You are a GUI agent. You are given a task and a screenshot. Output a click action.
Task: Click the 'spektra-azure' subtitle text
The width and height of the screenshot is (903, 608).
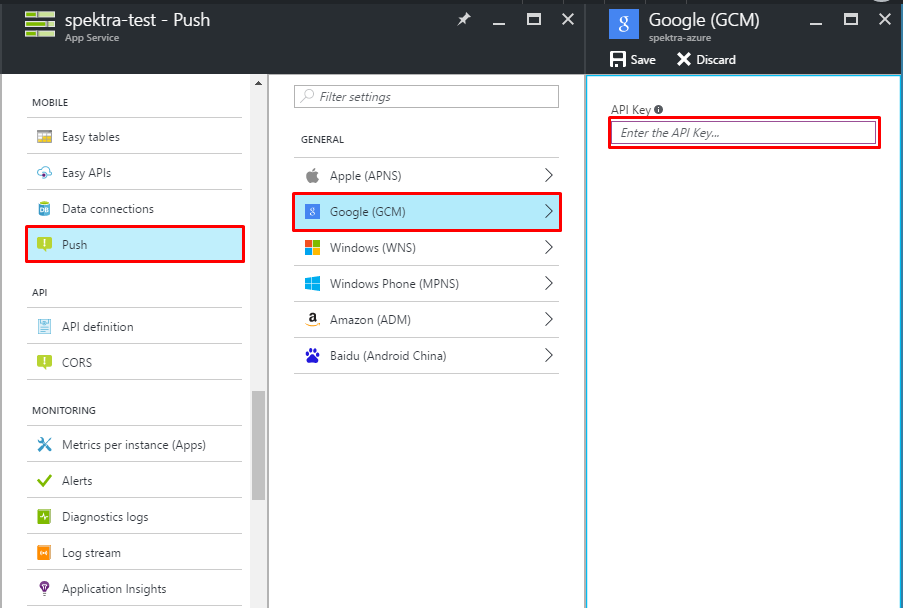click(680, 38)
